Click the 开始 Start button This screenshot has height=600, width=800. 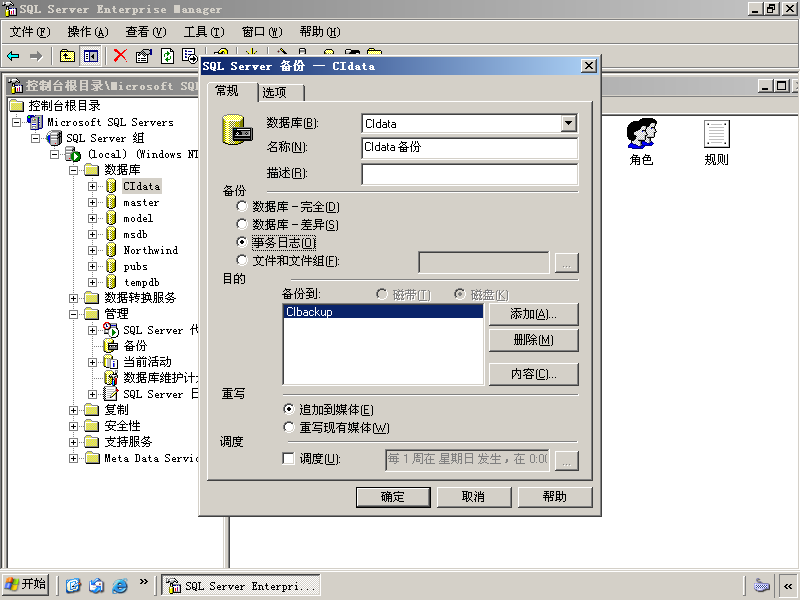[x=26, y=585]
